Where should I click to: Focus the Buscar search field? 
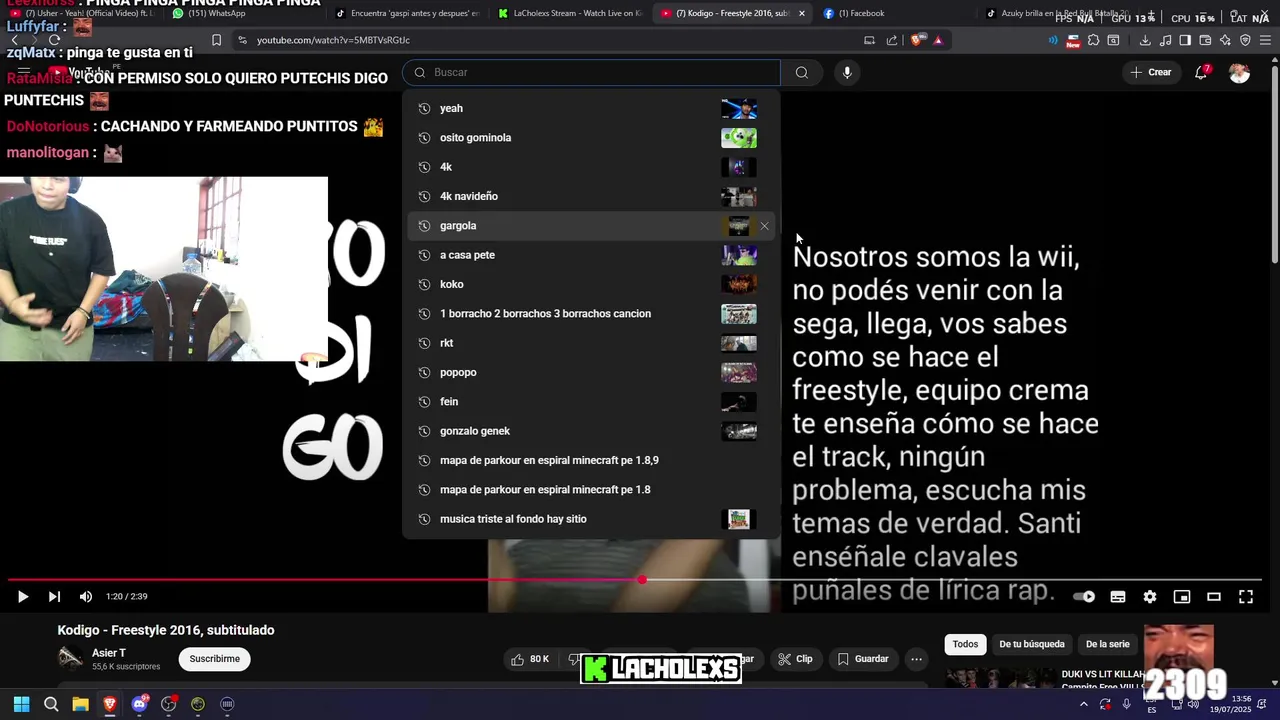(591, 72)
